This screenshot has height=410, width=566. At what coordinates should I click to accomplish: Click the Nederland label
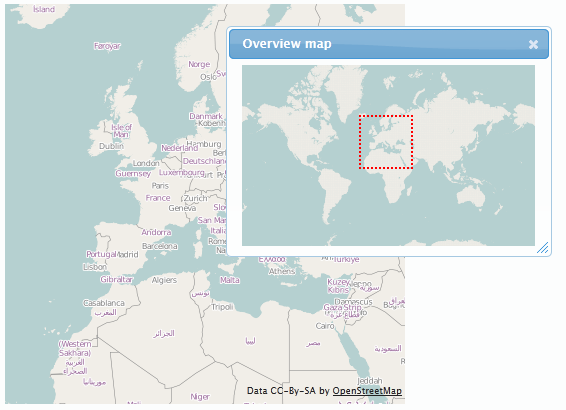pos(179,148)
